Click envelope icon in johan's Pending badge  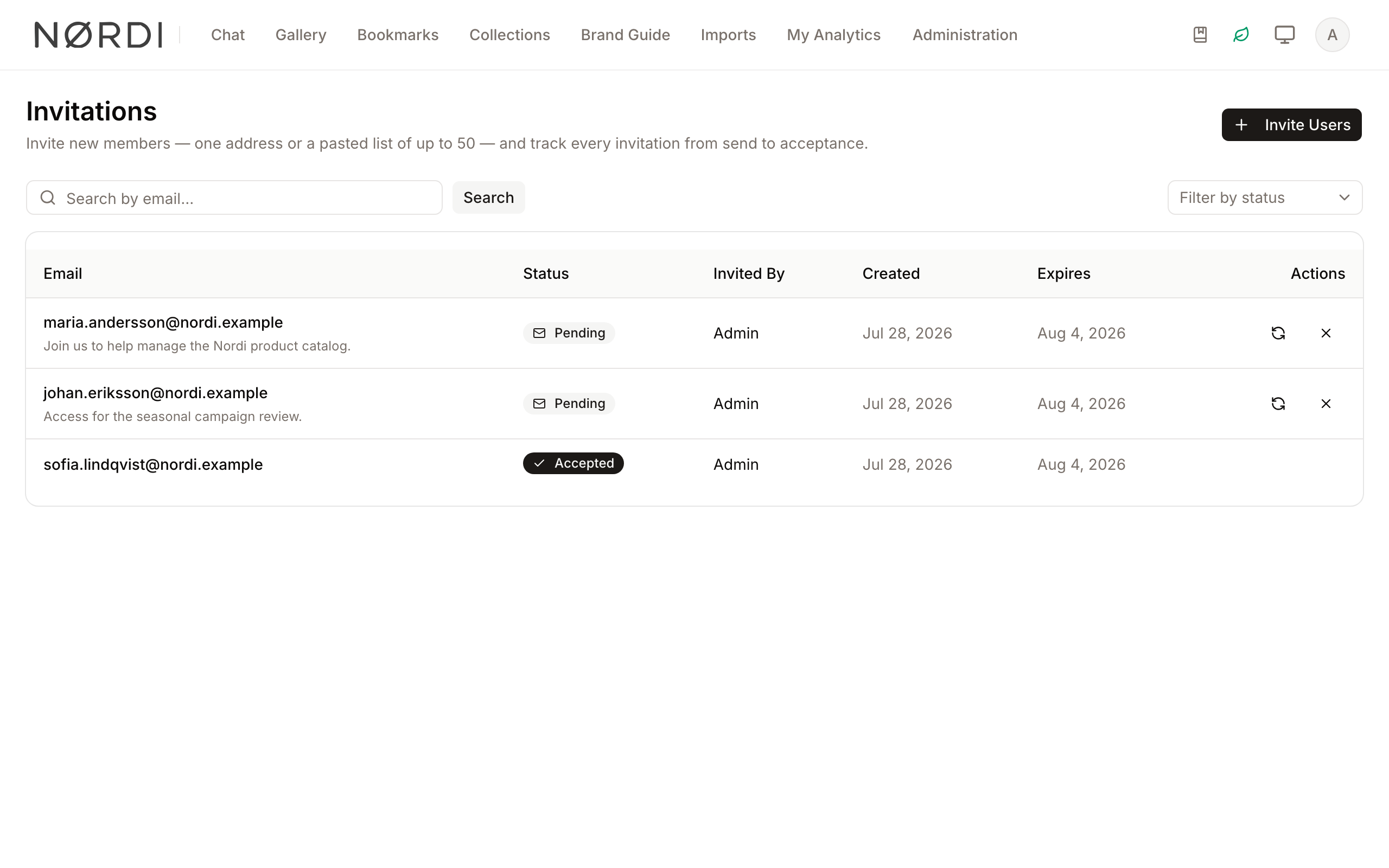[539, 404]
